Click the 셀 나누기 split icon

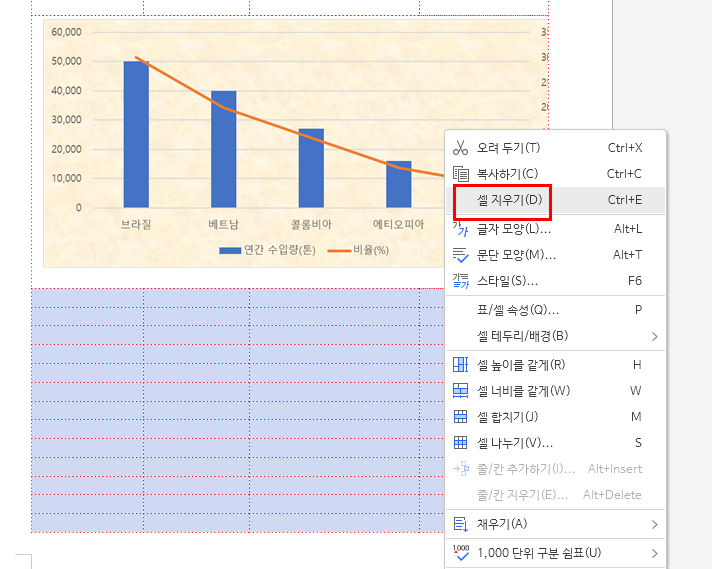[460, 442]
